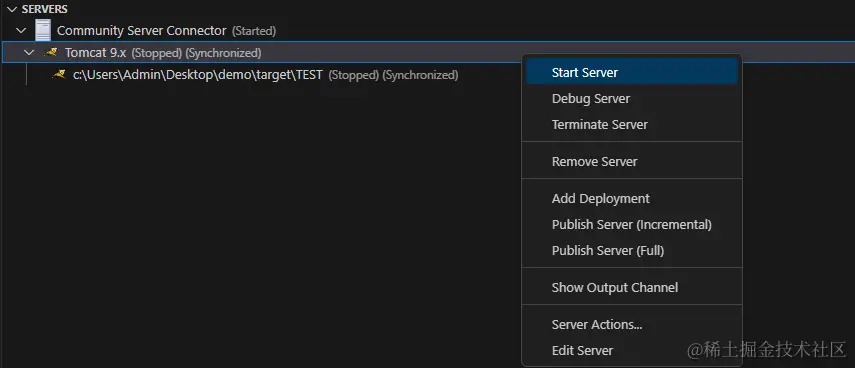Click the SERVERS panel header title
Image resolution: width=855 pixels, height=368 pixels.
click(x=45, y=9)
